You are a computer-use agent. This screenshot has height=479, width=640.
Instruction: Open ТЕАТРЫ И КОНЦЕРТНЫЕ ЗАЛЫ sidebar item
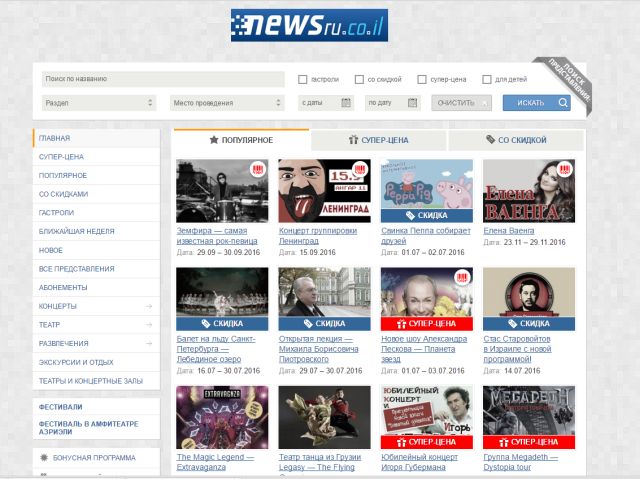click(96, 381)
